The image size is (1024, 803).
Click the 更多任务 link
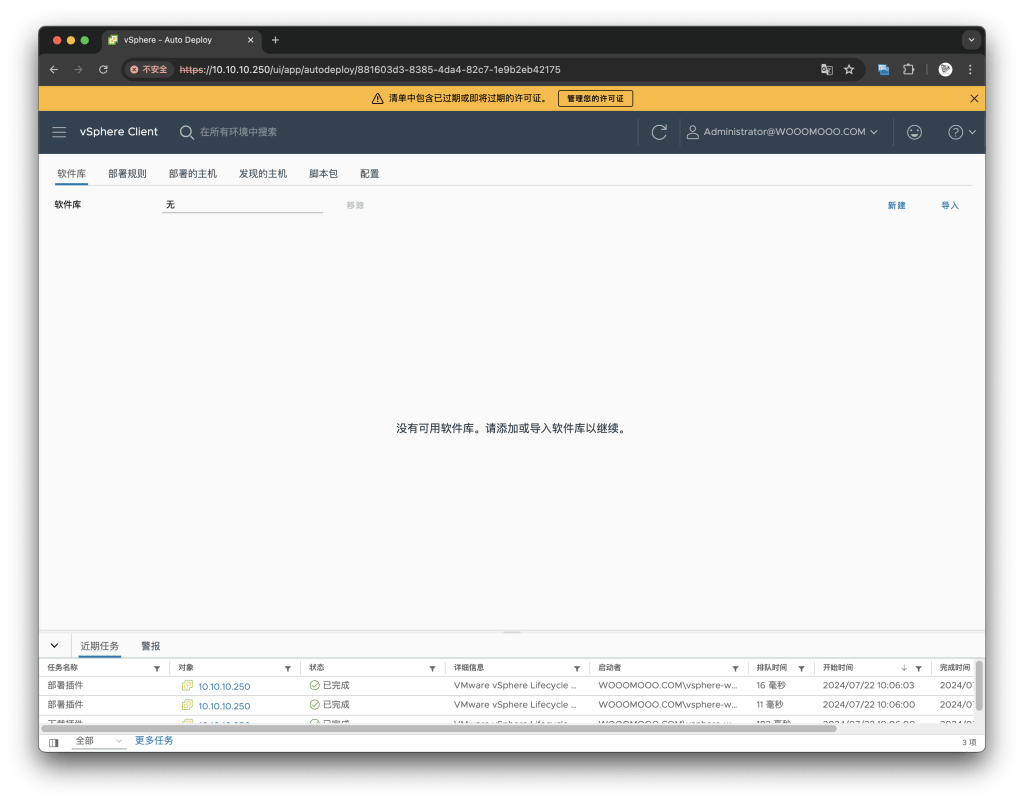[x=154, y=740]
